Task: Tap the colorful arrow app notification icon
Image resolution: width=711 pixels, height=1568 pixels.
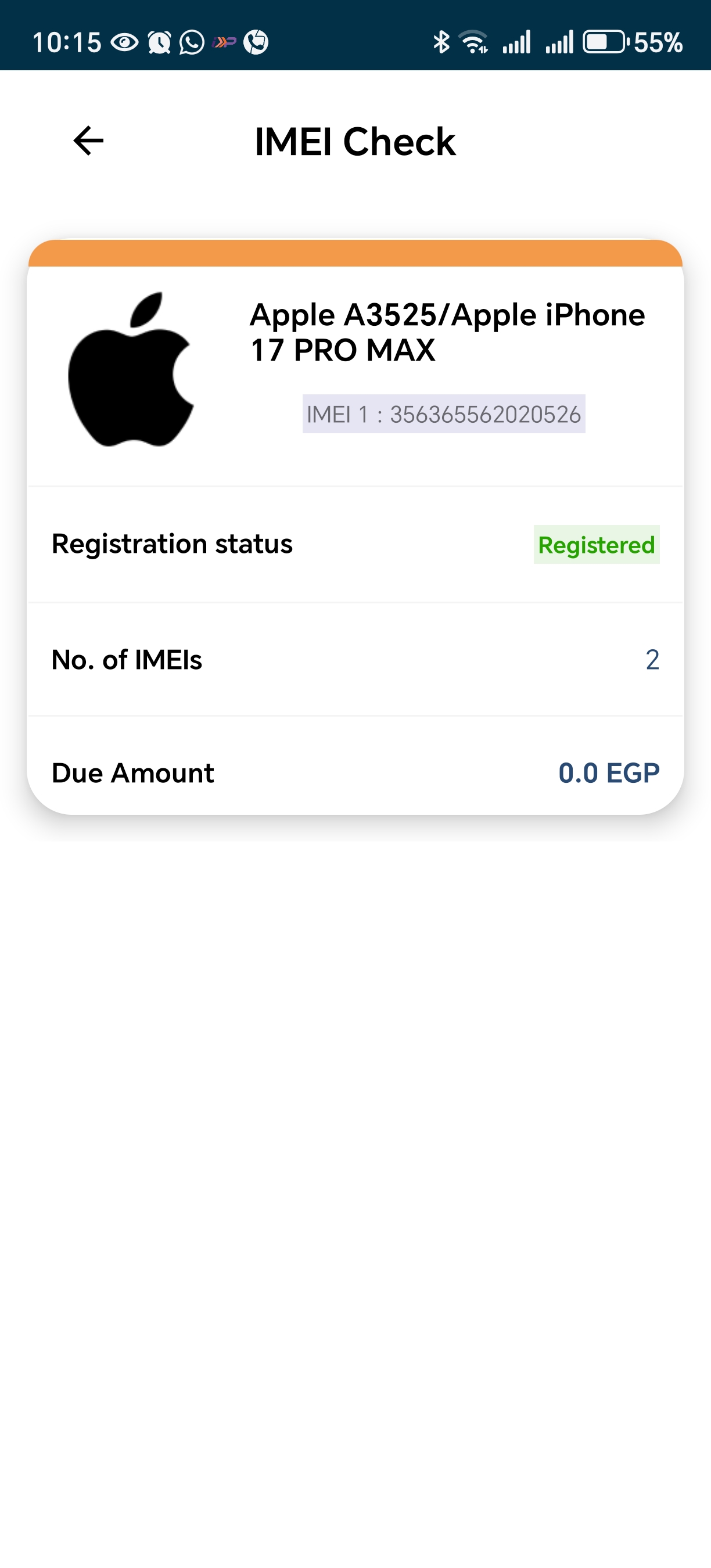Action: pos(224,42)
